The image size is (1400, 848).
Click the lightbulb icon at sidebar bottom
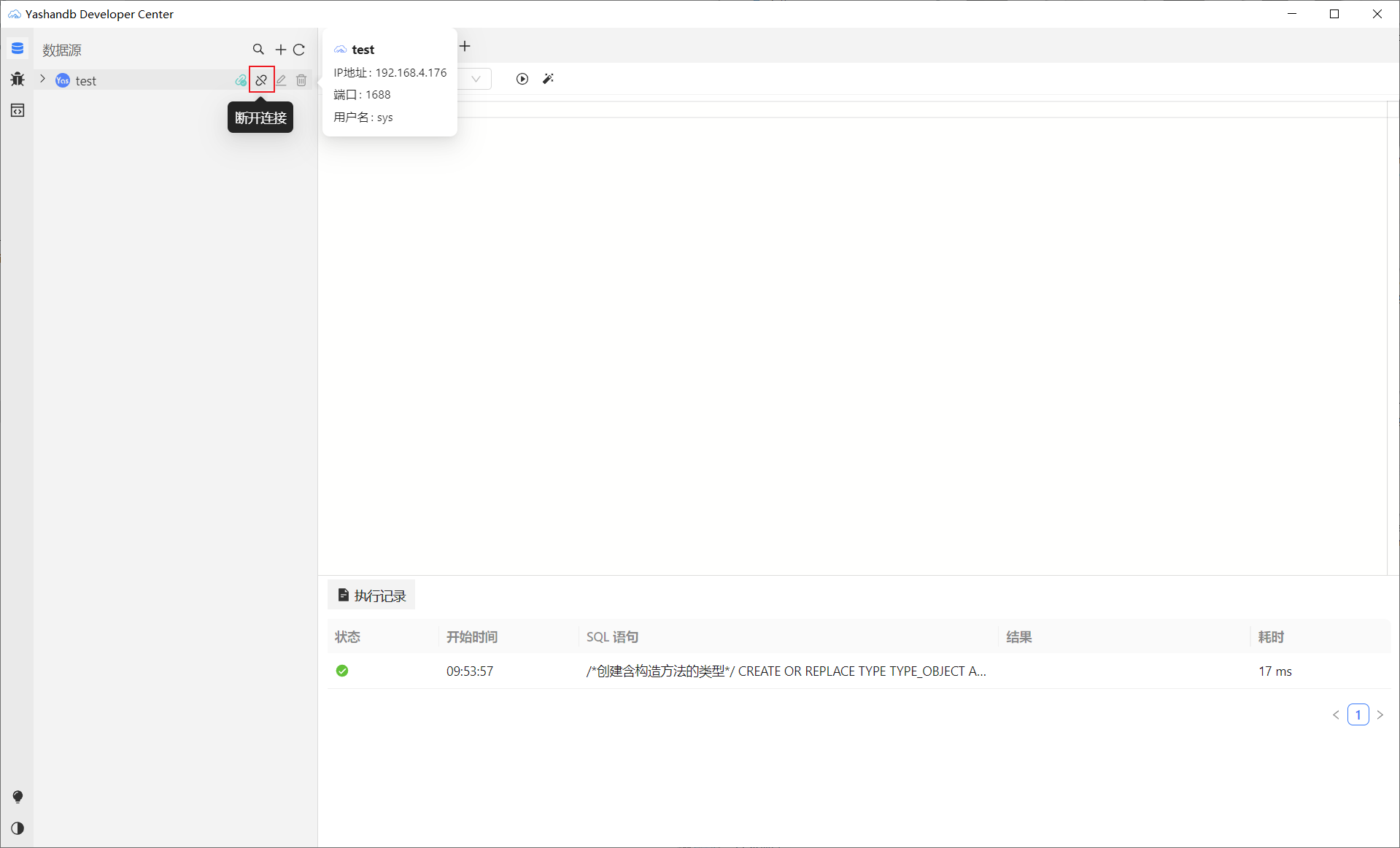18,797
